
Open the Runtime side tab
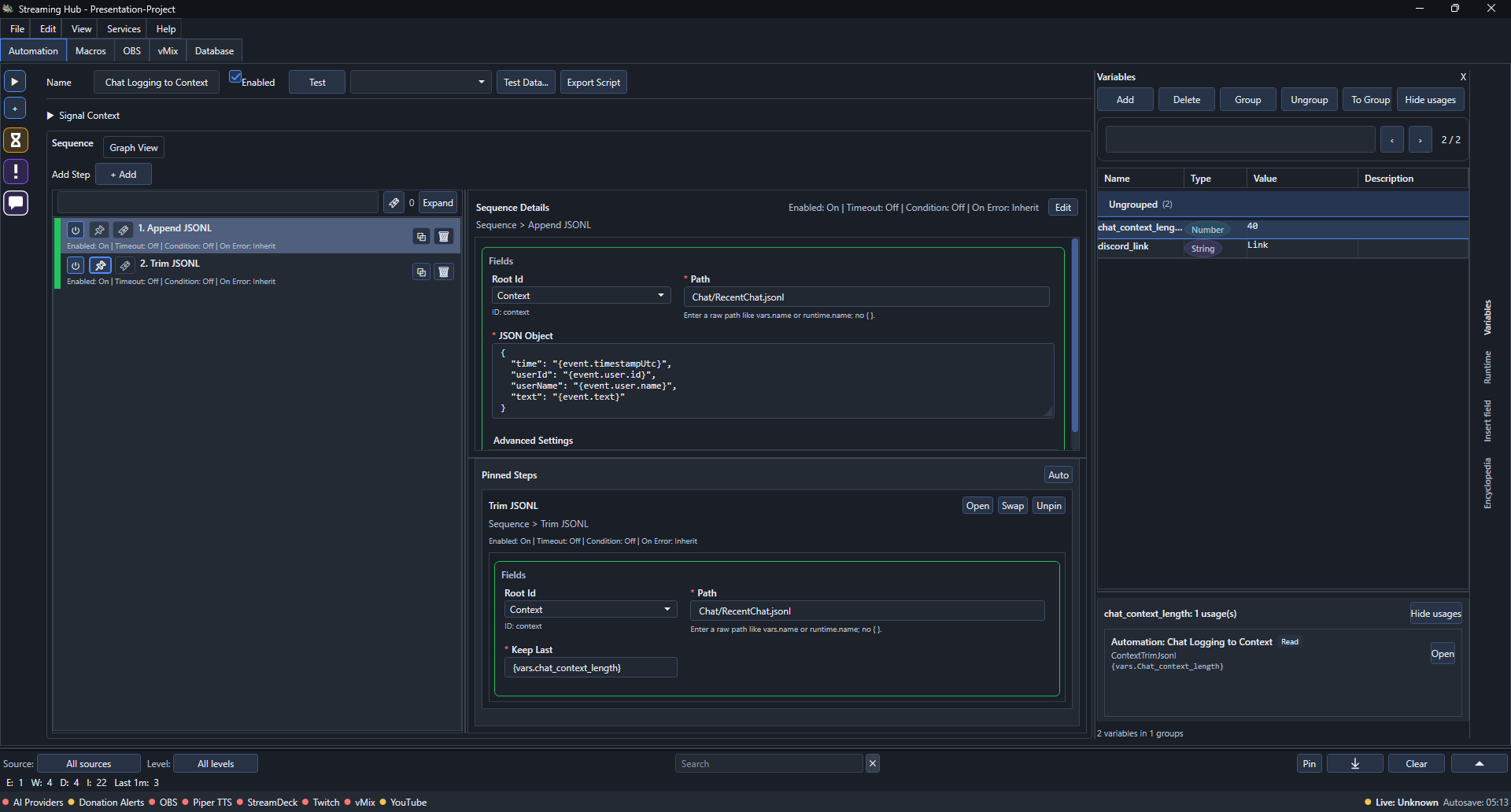coord(1487,367)
